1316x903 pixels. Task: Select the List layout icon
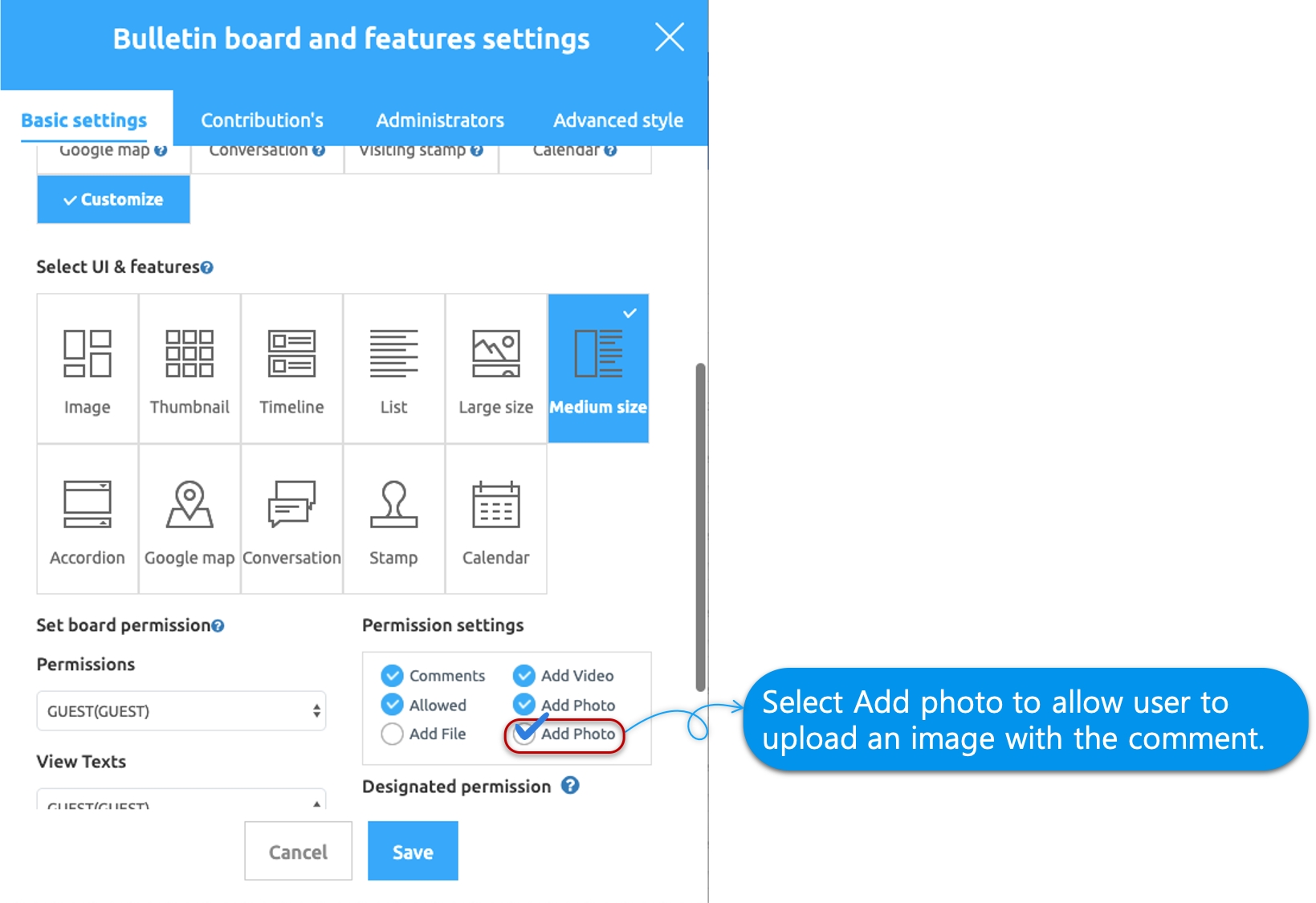(x=393, y=368)
